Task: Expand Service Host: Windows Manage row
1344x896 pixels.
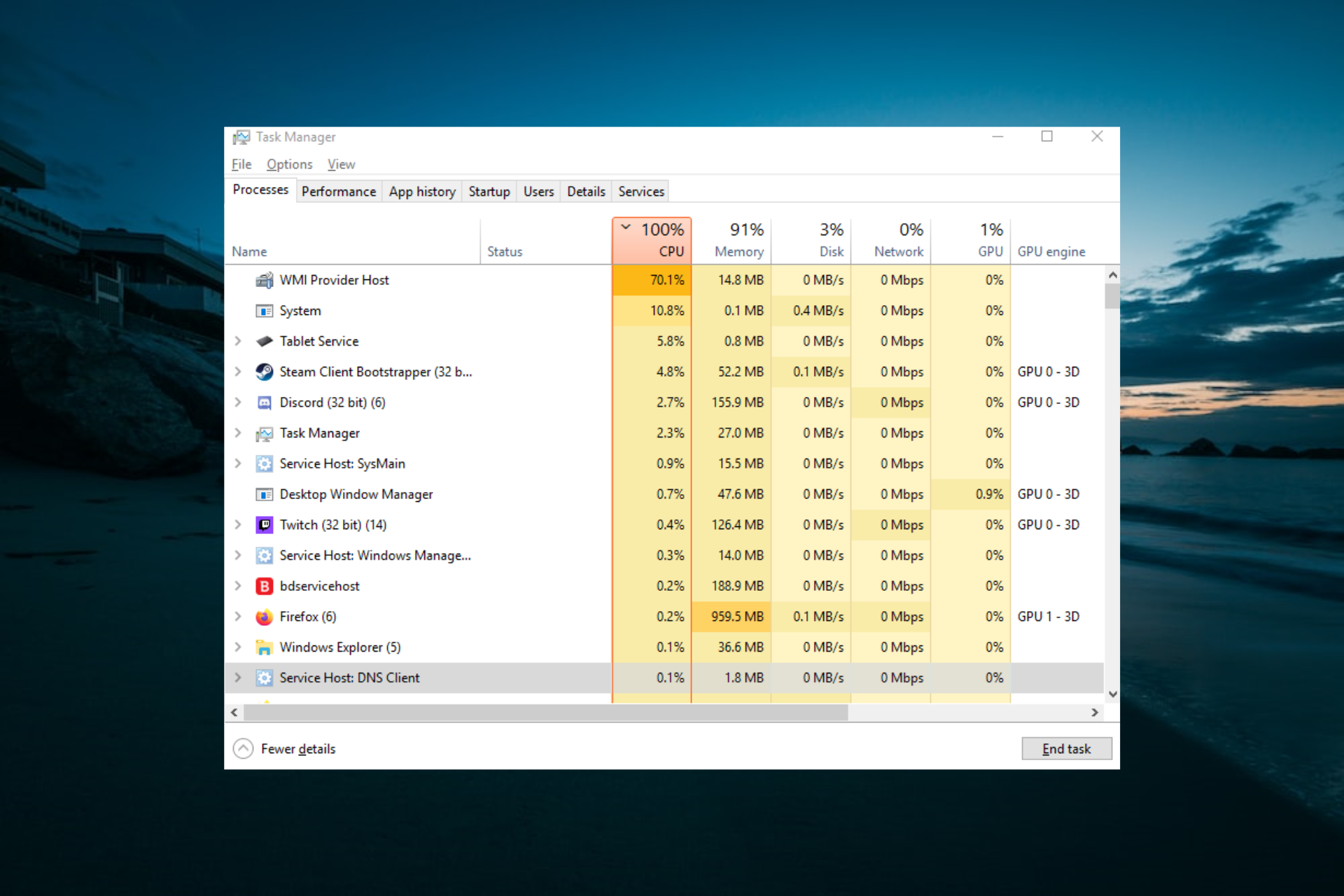Action: coord(238,556)
